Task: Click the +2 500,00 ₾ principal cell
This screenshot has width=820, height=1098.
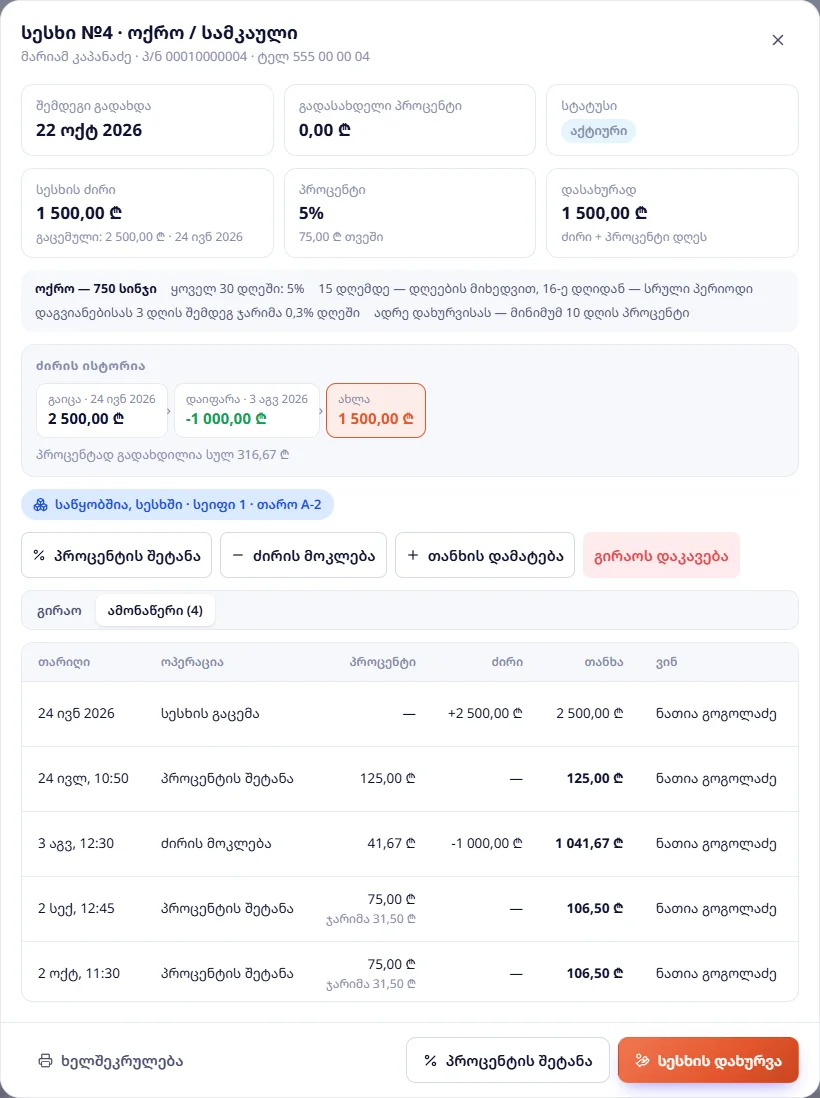Action: coord(485,714)
